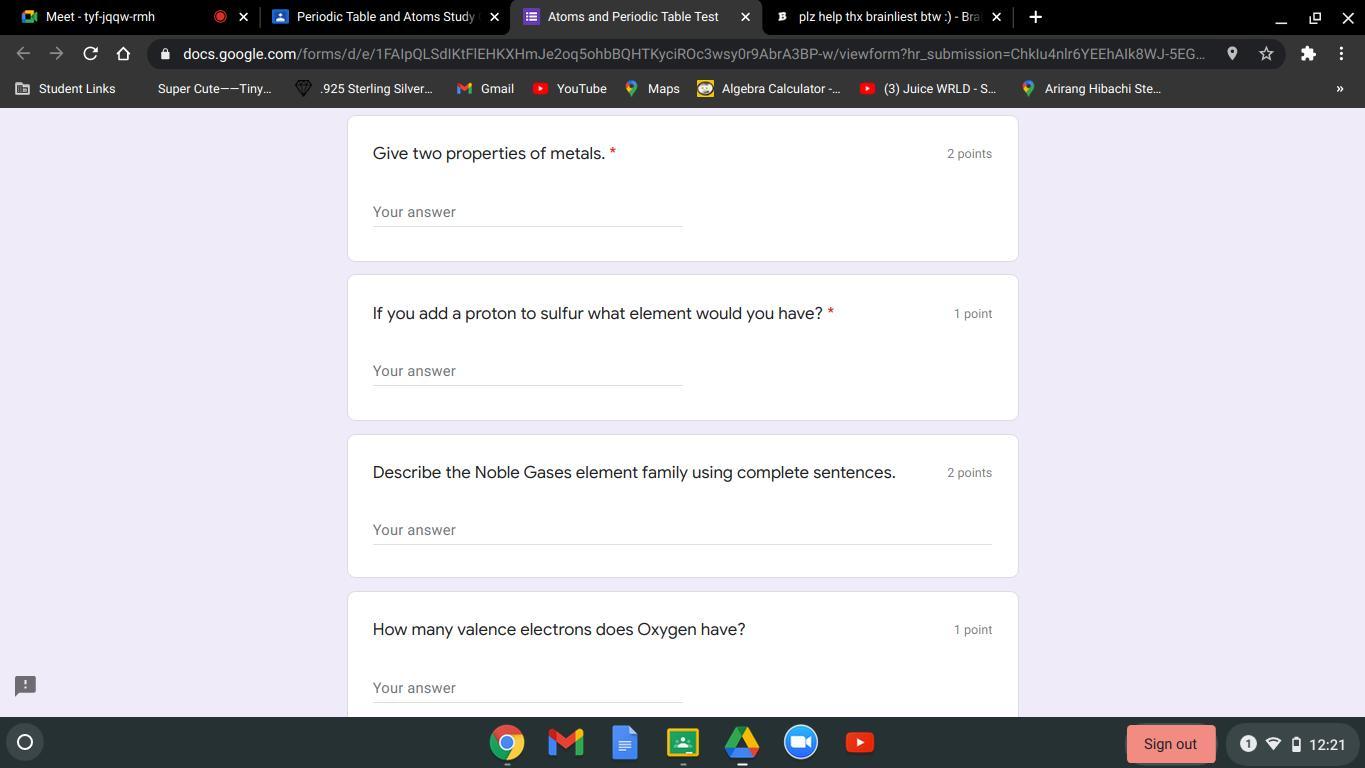
Task: Open the battery status icon
Action: 1296,744
